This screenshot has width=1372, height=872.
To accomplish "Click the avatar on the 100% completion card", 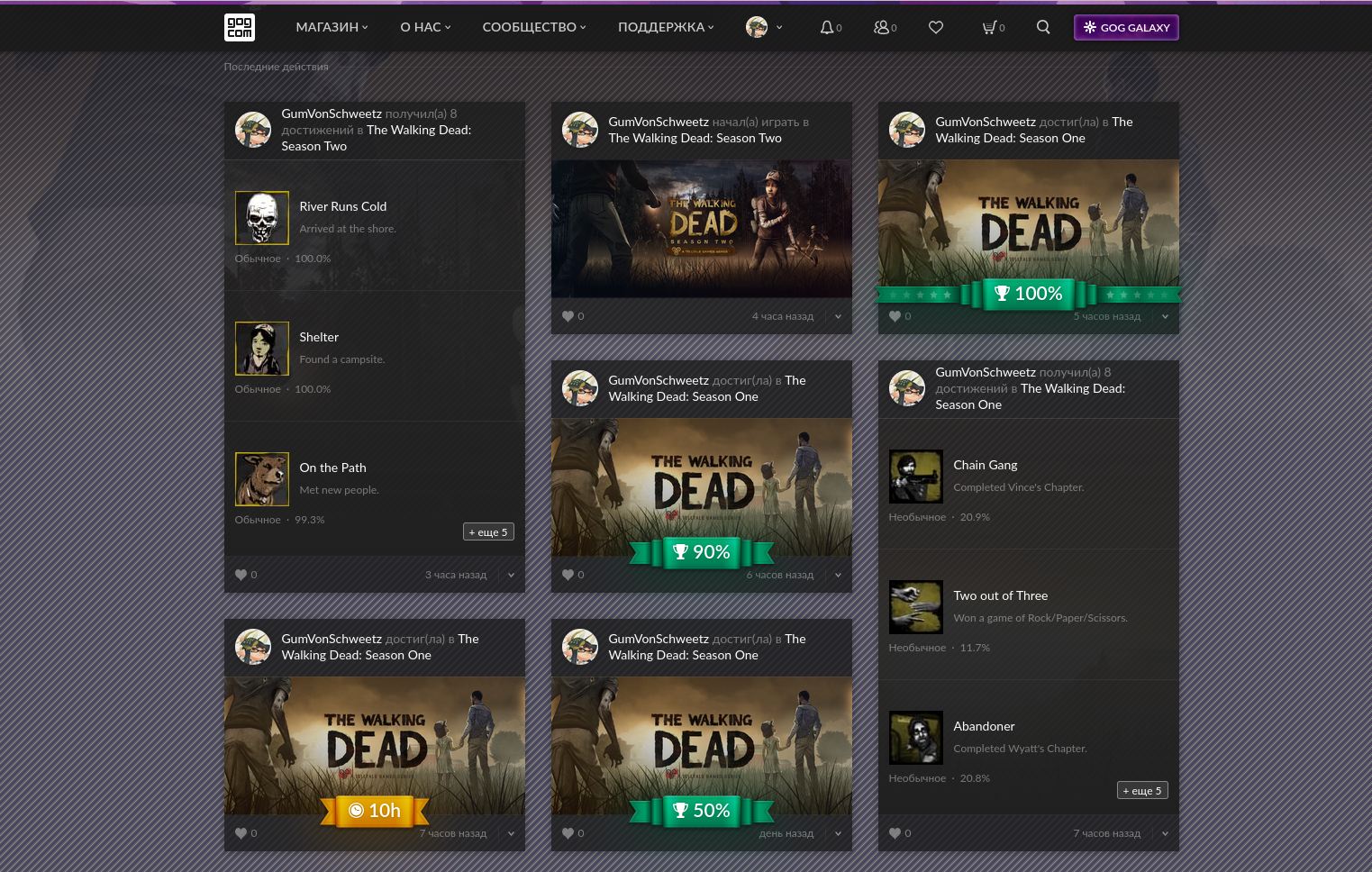I will (x=907, y=130).
